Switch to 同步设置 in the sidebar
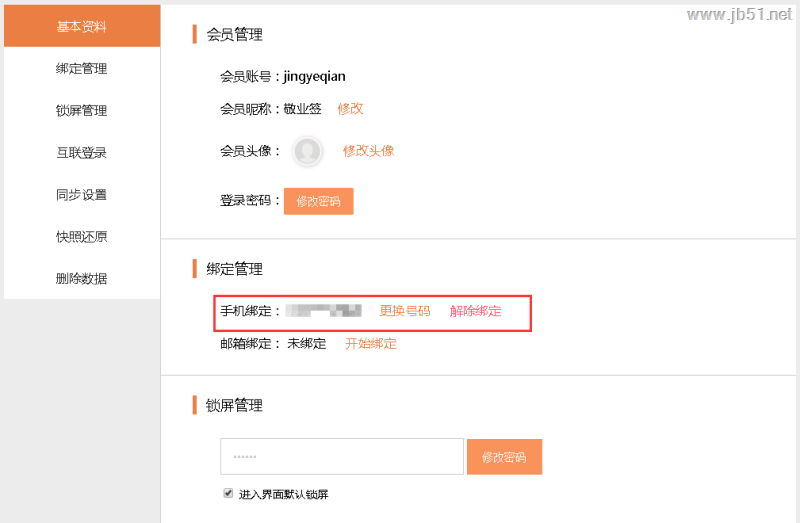The height and width of the screenshot is (523, 800). click(81, 195)
